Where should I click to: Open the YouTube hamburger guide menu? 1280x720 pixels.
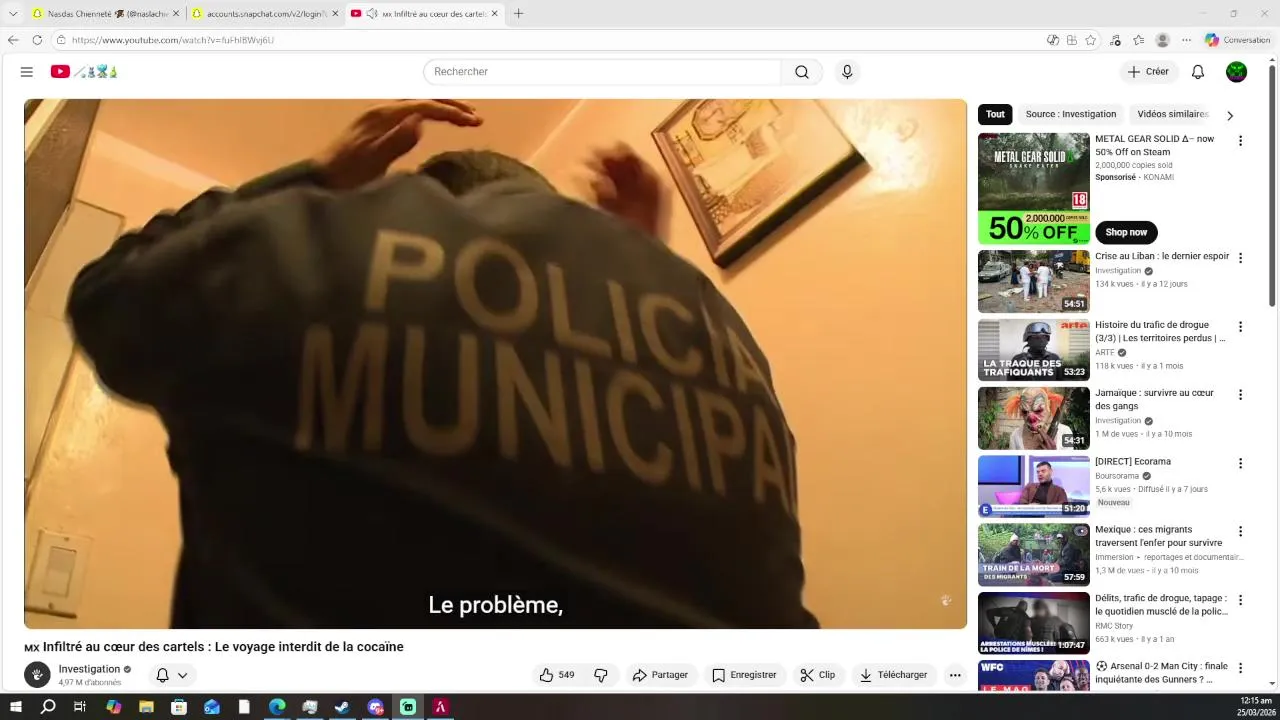[x=27, y=72]
